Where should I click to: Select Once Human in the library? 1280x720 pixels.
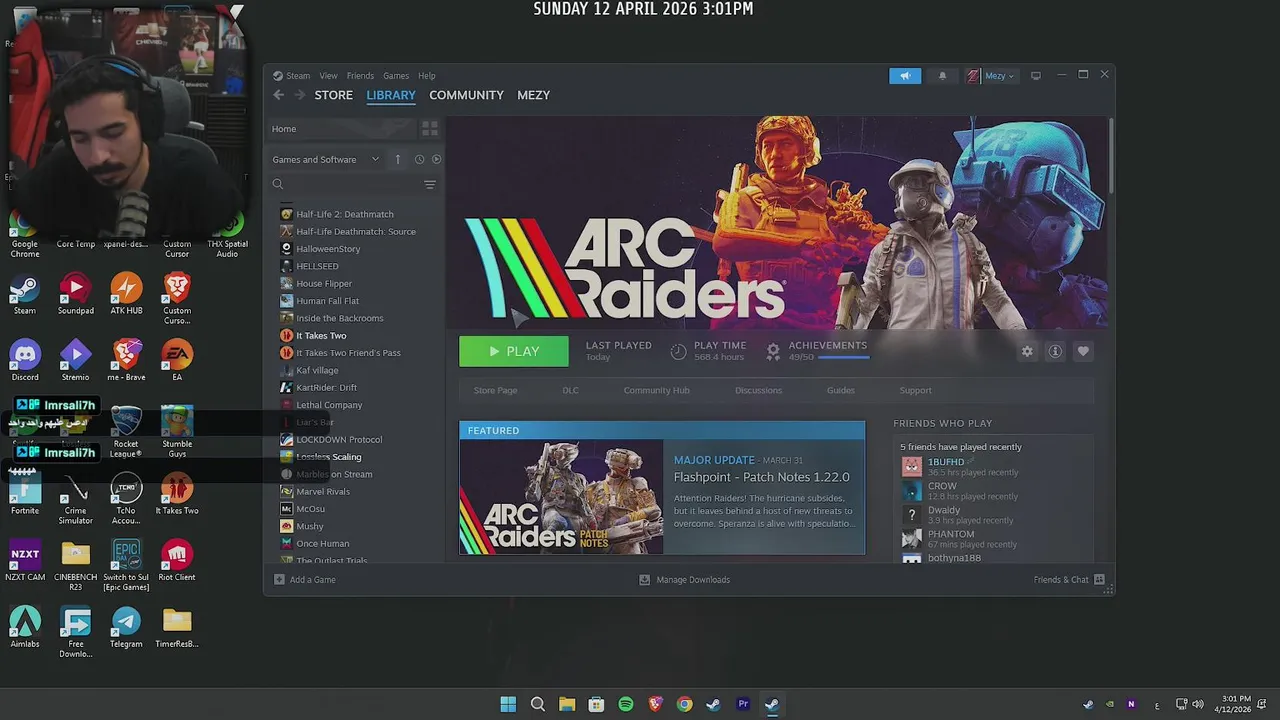point(323,544)
